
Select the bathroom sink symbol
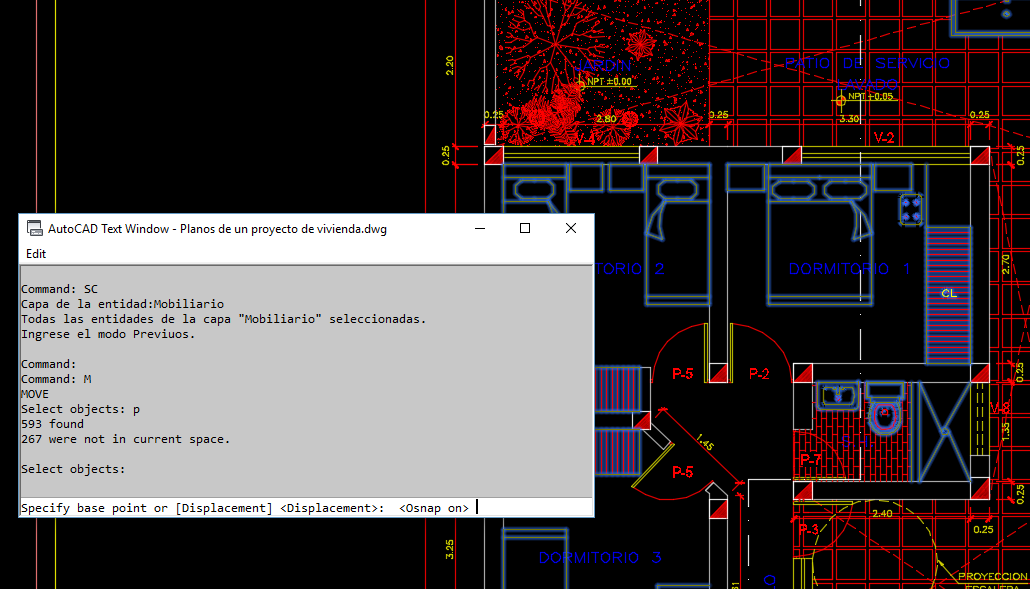(x=837, y=396)
